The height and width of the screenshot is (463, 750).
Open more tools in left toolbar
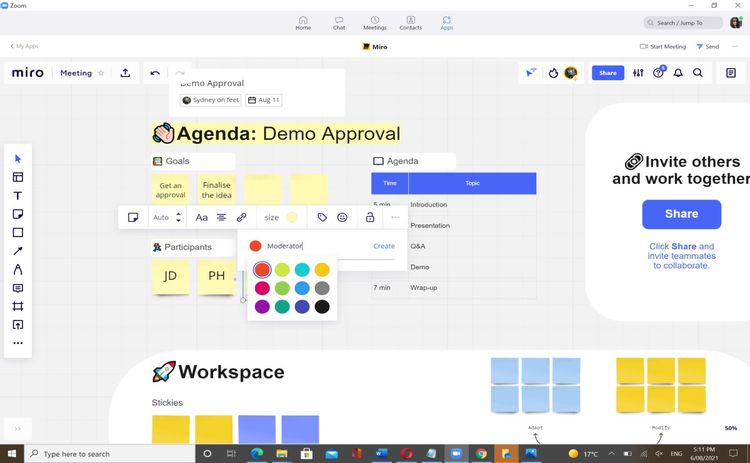(x=18, y=343)
